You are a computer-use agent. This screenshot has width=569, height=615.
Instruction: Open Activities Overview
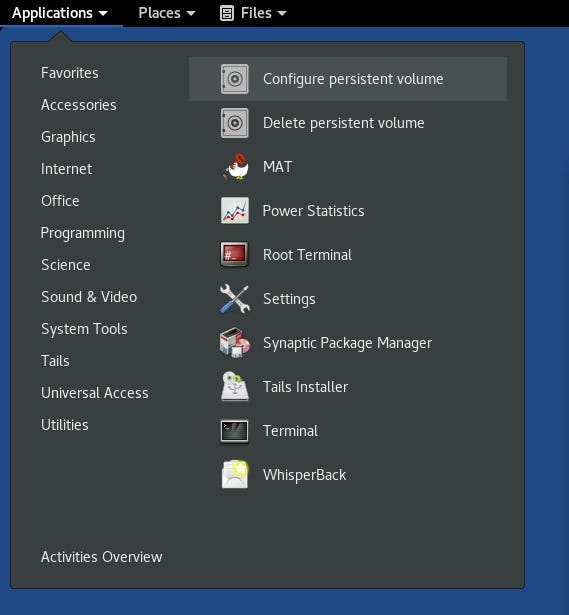[102, 557]
